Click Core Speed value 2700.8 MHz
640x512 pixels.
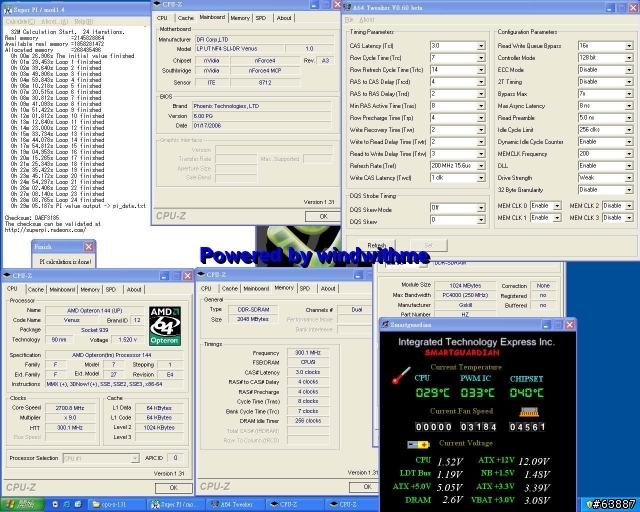point(70,408)
